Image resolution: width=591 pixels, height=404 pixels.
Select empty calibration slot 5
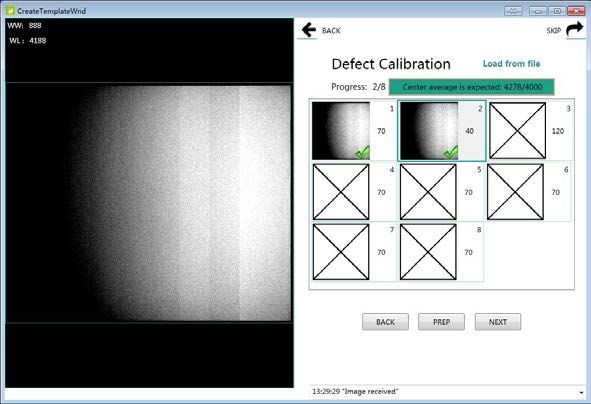click(x=428, y=192)
